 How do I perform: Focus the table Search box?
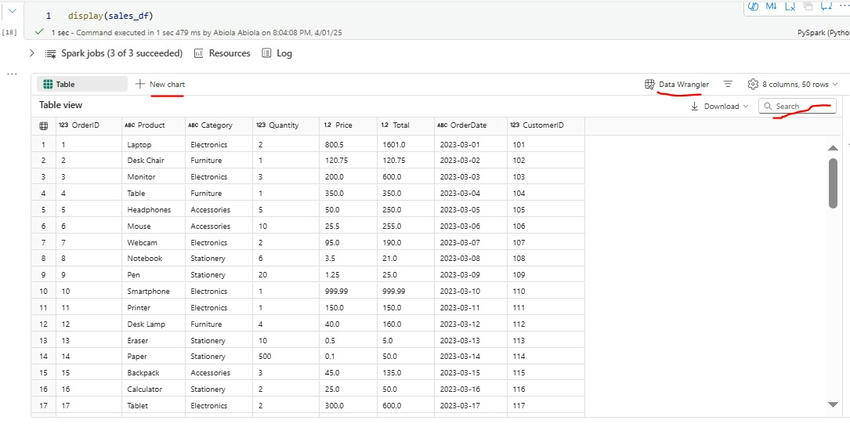point(797,106)
